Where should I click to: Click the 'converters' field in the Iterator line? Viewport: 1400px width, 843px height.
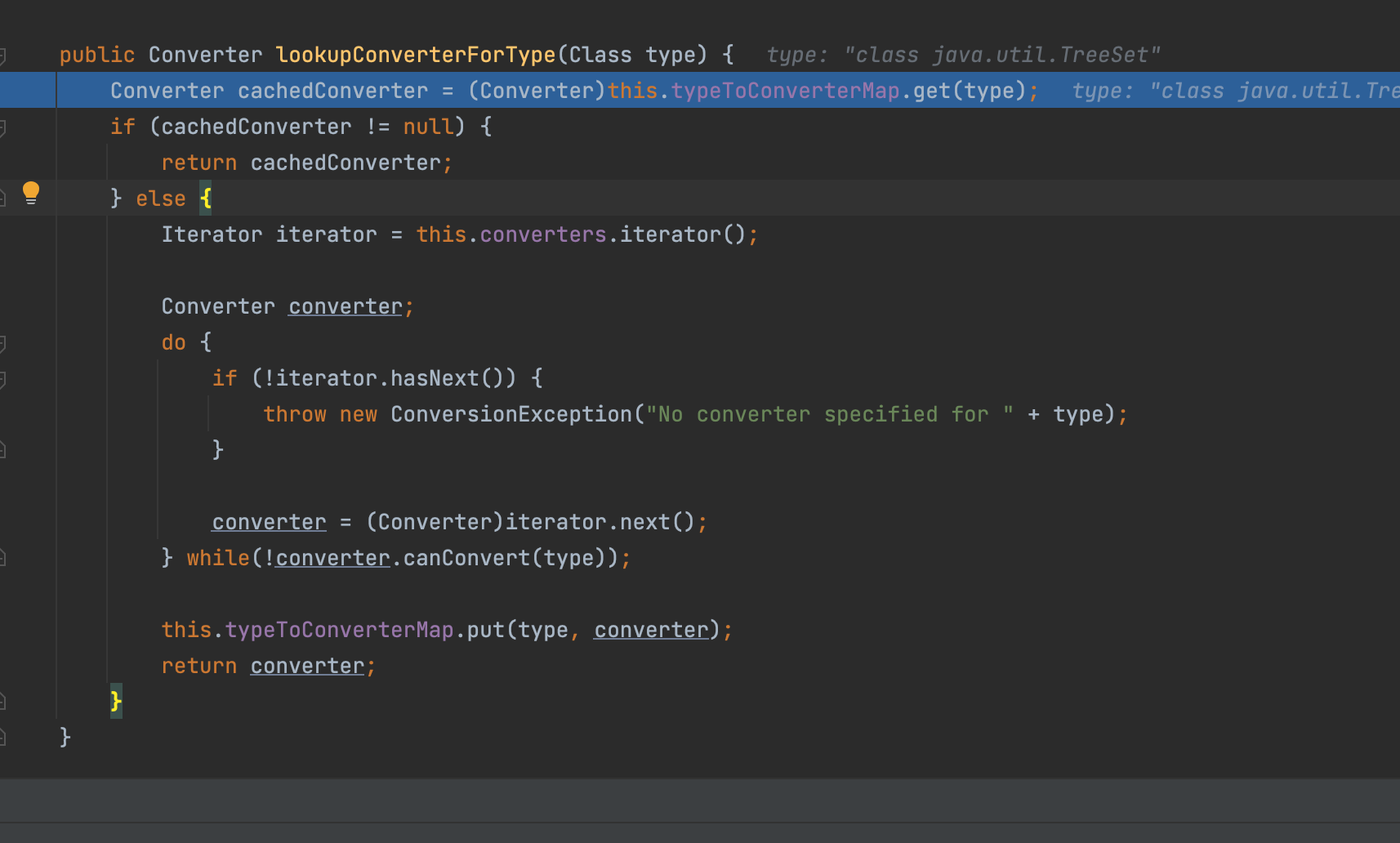point(542,234)
